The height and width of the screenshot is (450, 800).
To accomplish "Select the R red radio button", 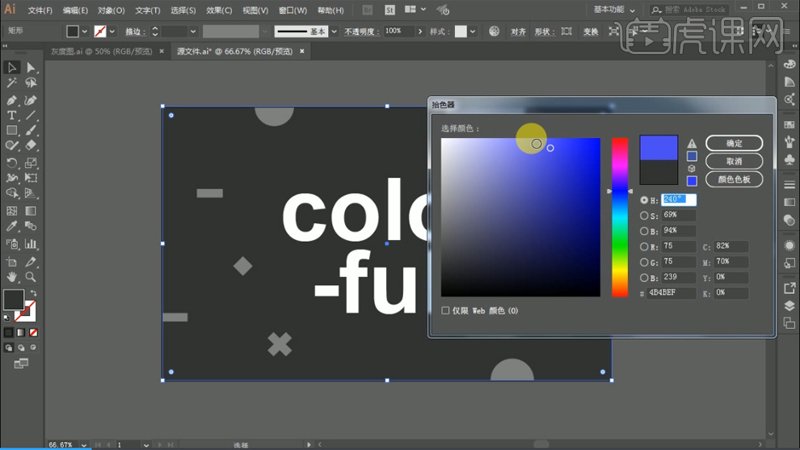I will 644,247.
